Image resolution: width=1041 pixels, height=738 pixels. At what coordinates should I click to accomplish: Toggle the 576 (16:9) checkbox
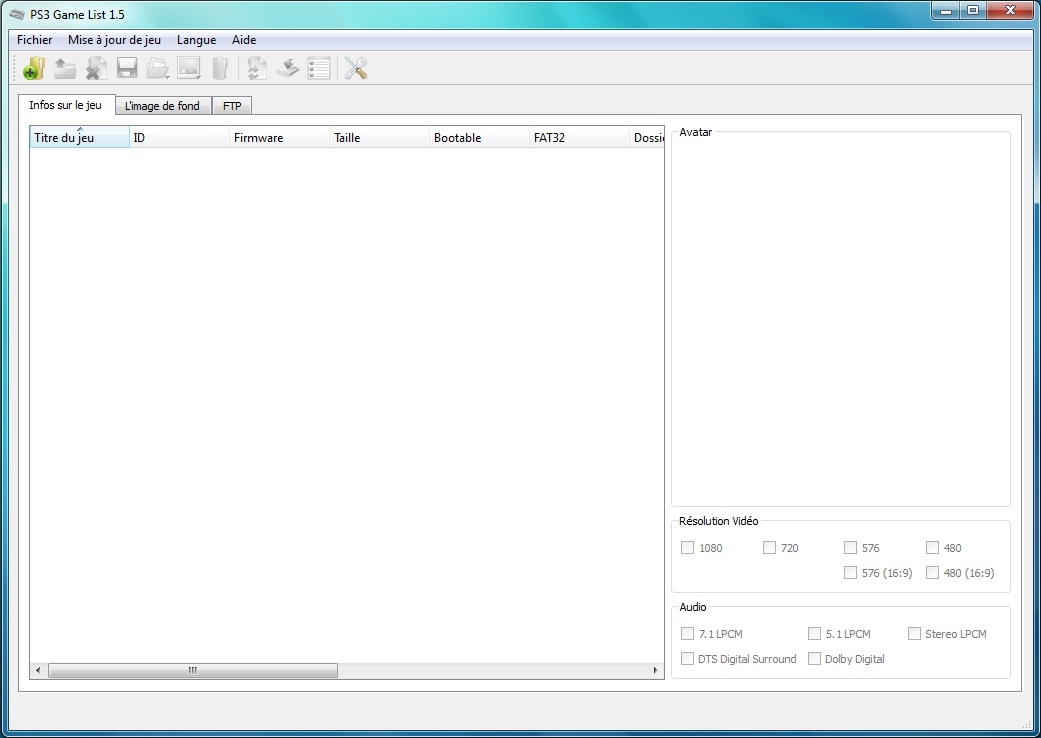(850, 572)
